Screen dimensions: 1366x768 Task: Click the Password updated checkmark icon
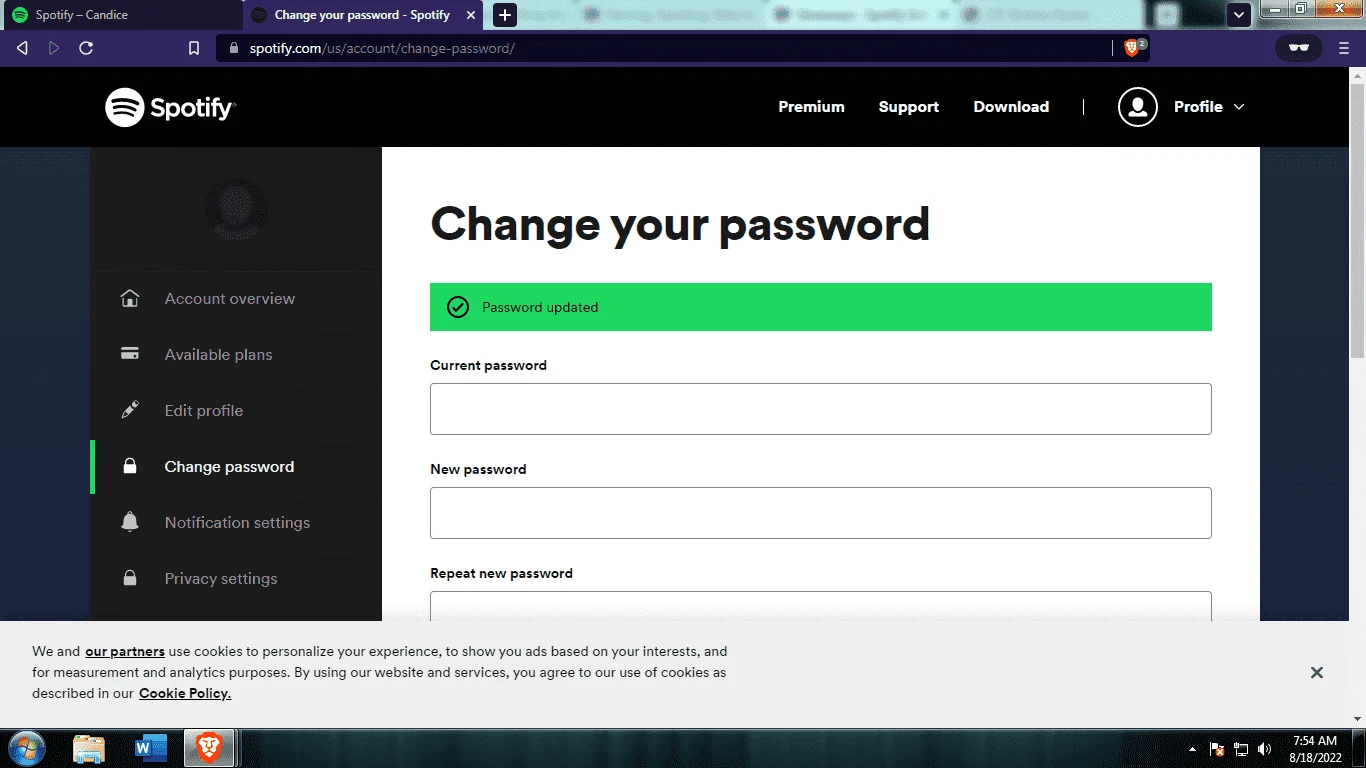click(x=458, y=307)
